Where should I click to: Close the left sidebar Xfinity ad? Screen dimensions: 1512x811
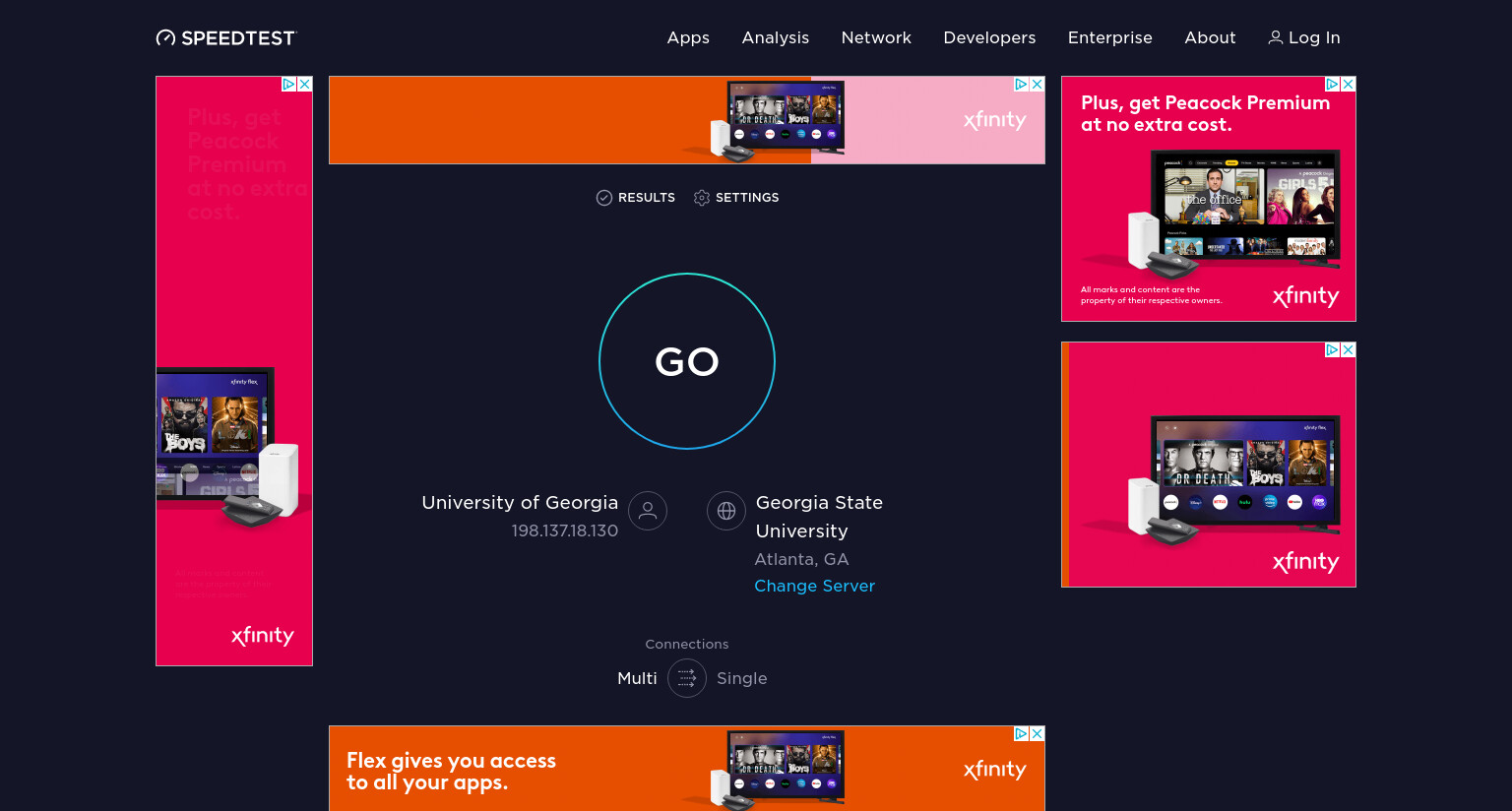305,85
